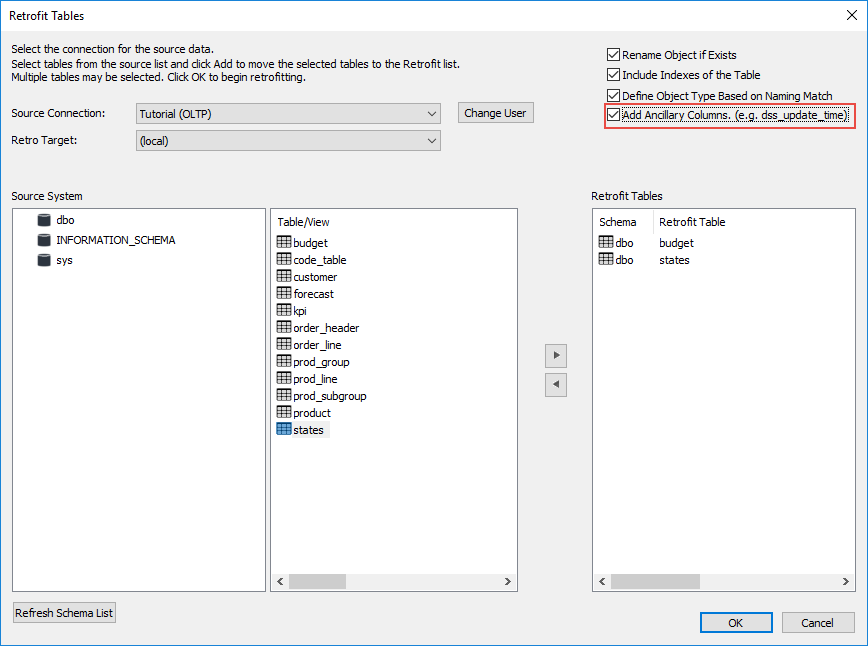Select the states row in Retrofit Tables
The image size is (868, 646).
[x=674, y=260]
